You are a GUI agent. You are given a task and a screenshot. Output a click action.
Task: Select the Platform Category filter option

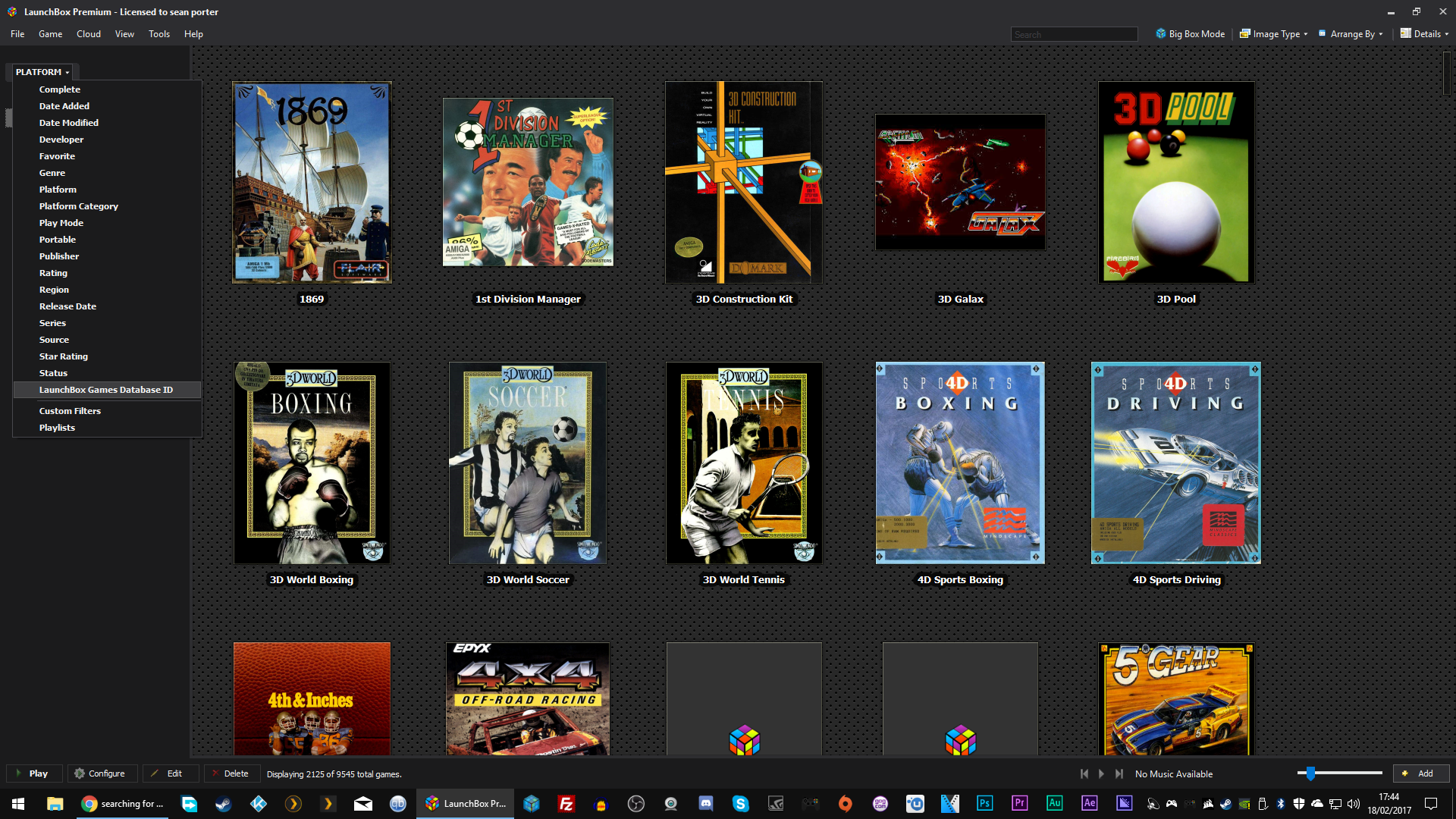coord(107,206)
